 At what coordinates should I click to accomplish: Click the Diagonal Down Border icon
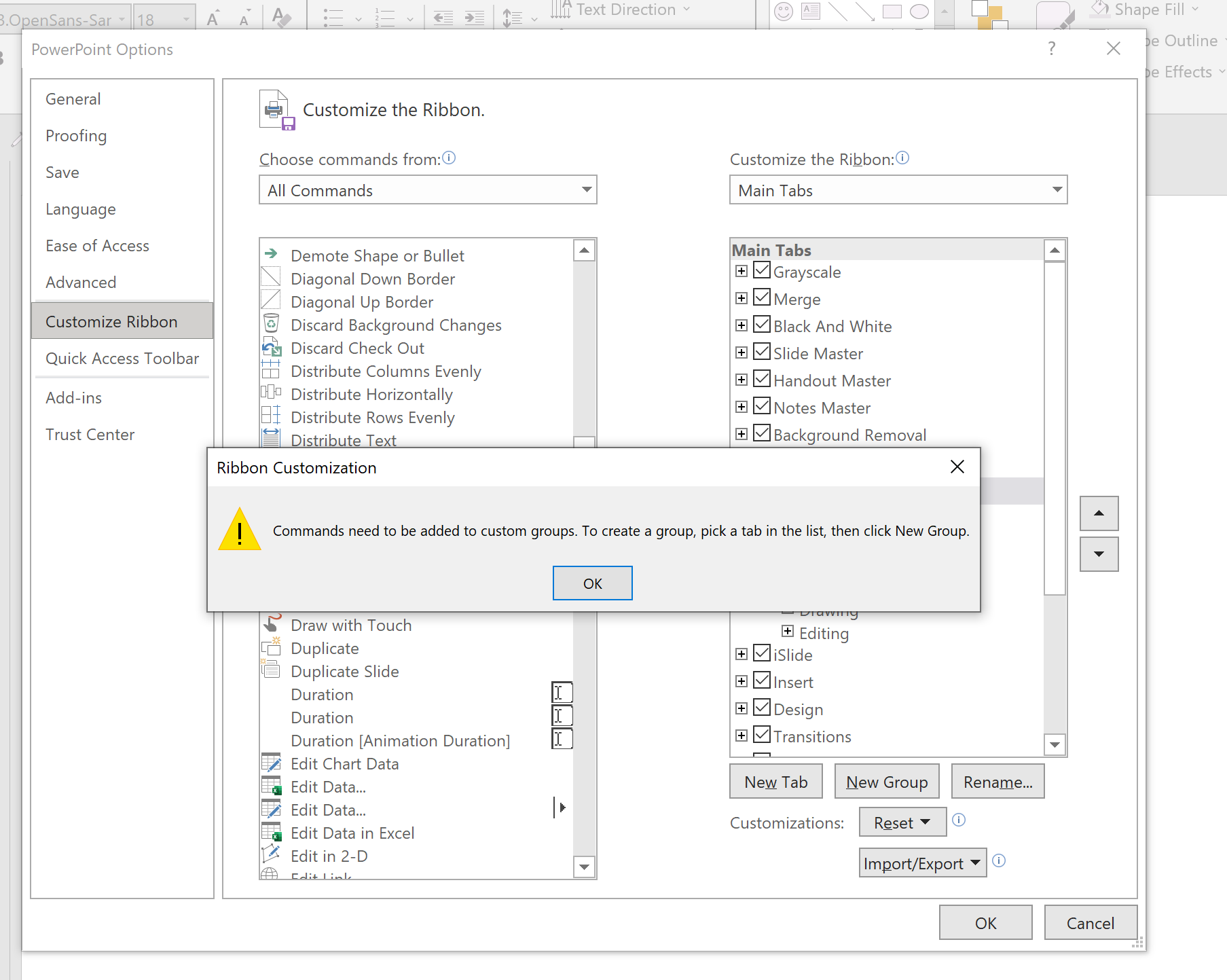pyautogui.click(x=271, y=277)
